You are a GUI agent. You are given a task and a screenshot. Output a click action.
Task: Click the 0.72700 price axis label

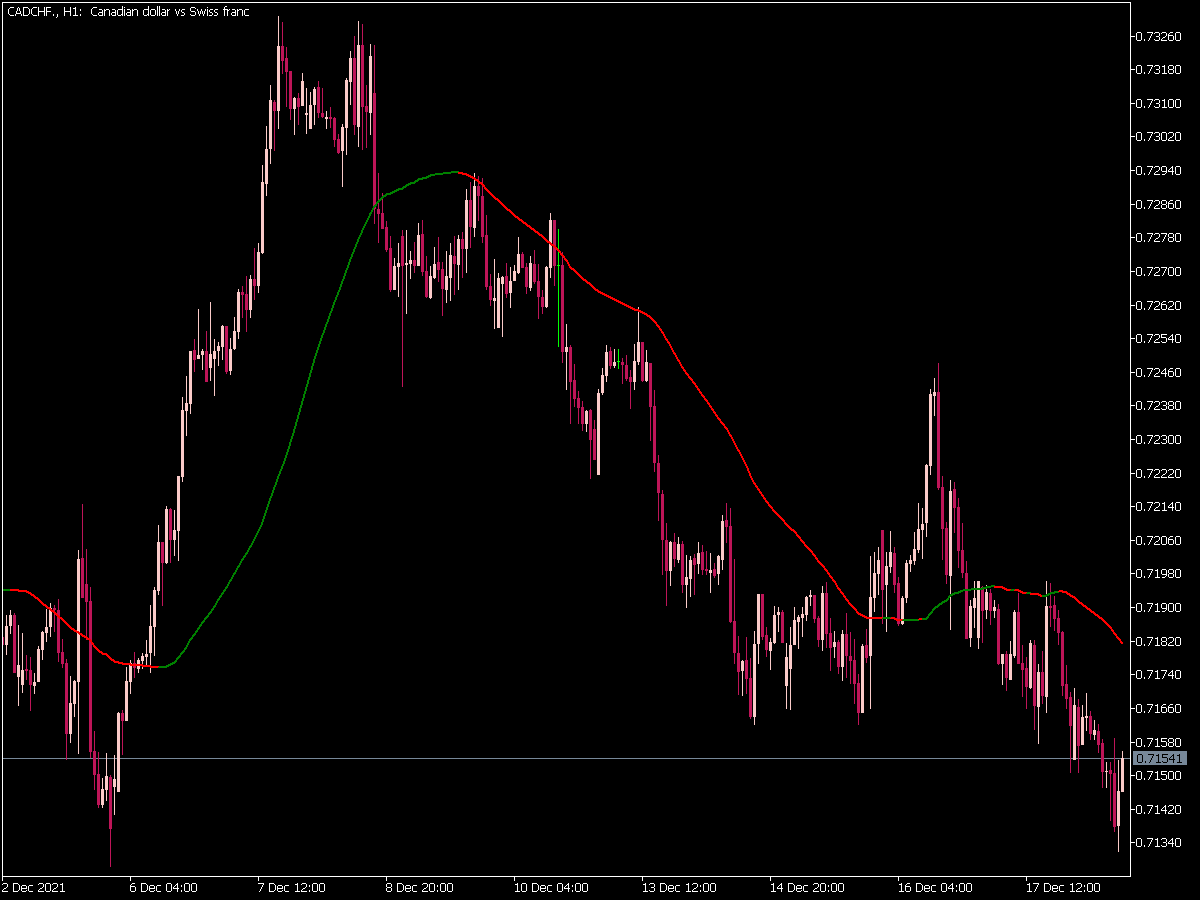point(1157,271)
